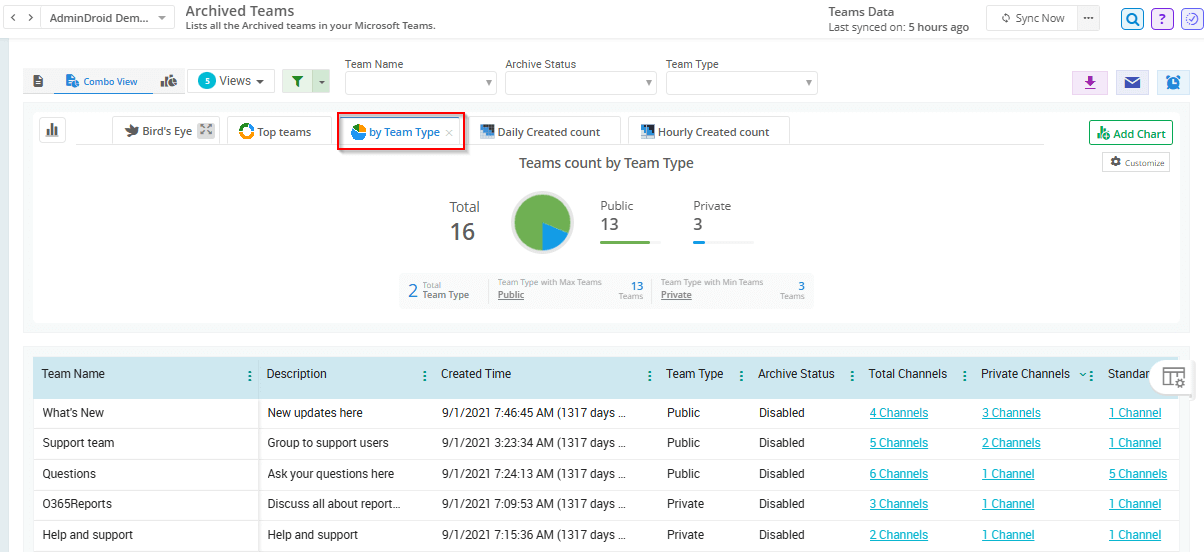Screen dimensions: 1204x552
Task: Open the Team Name filter dropdown
Action: pos(420,83)
